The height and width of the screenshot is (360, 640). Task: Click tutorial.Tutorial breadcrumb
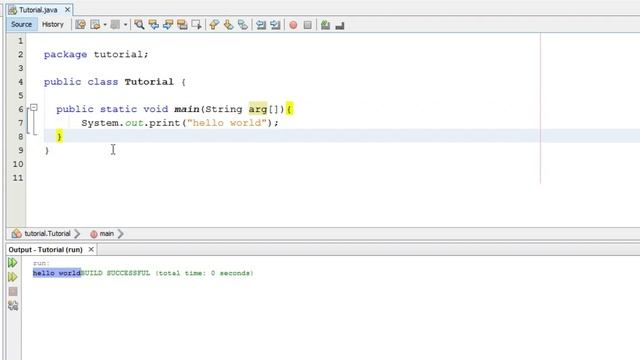point(47,233)
